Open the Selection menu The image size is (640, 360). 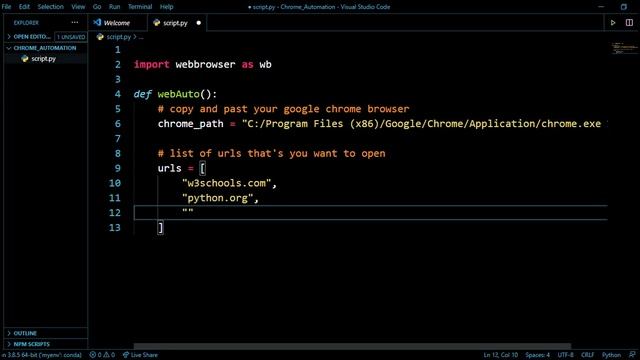pos(51,7)
